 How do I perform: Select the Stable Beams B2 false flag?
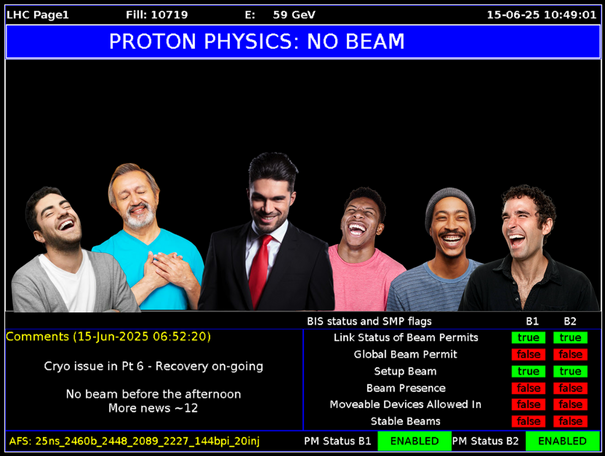pos(570,422)
